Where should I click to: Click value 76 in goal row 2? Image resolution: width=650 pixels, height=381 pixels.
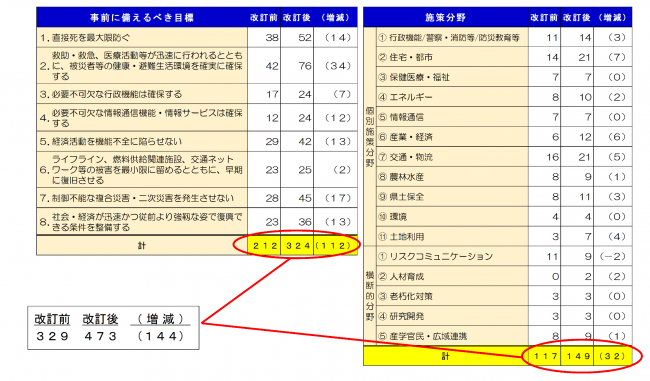(305, 66)
